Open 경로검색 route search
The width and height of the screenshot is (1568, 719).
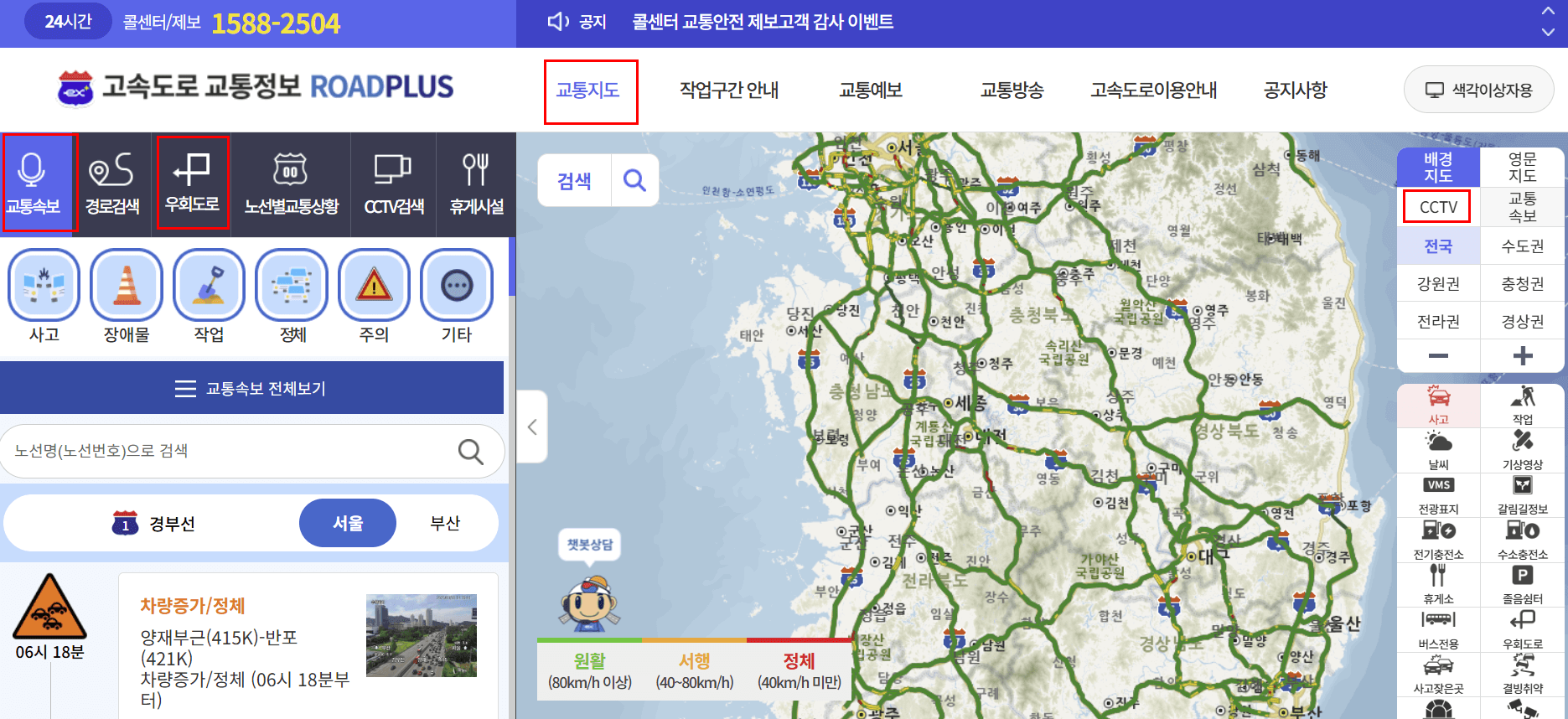(x=112, y=184)
